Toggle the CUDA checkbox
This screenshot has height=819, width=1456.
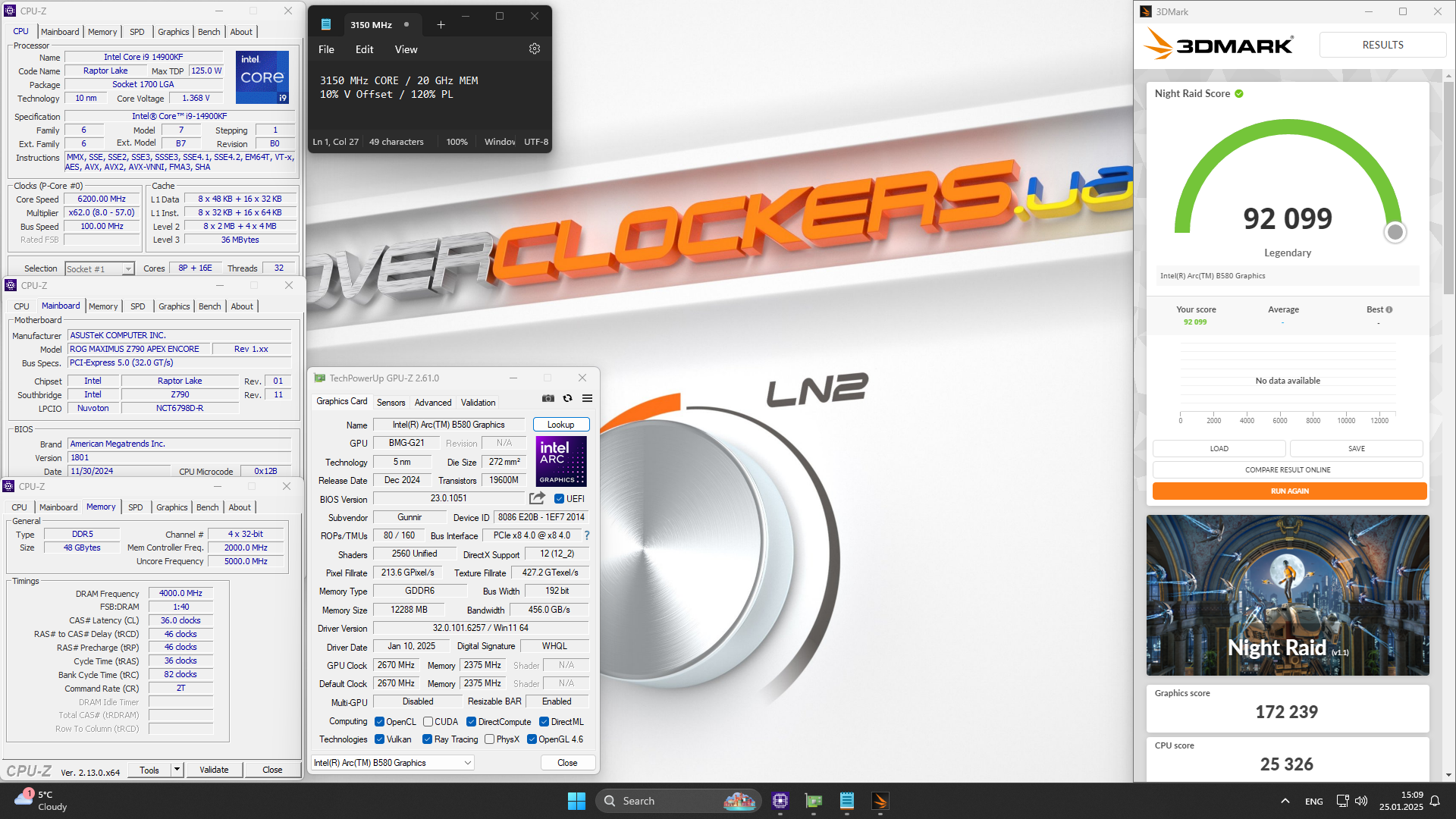point(428,721)
